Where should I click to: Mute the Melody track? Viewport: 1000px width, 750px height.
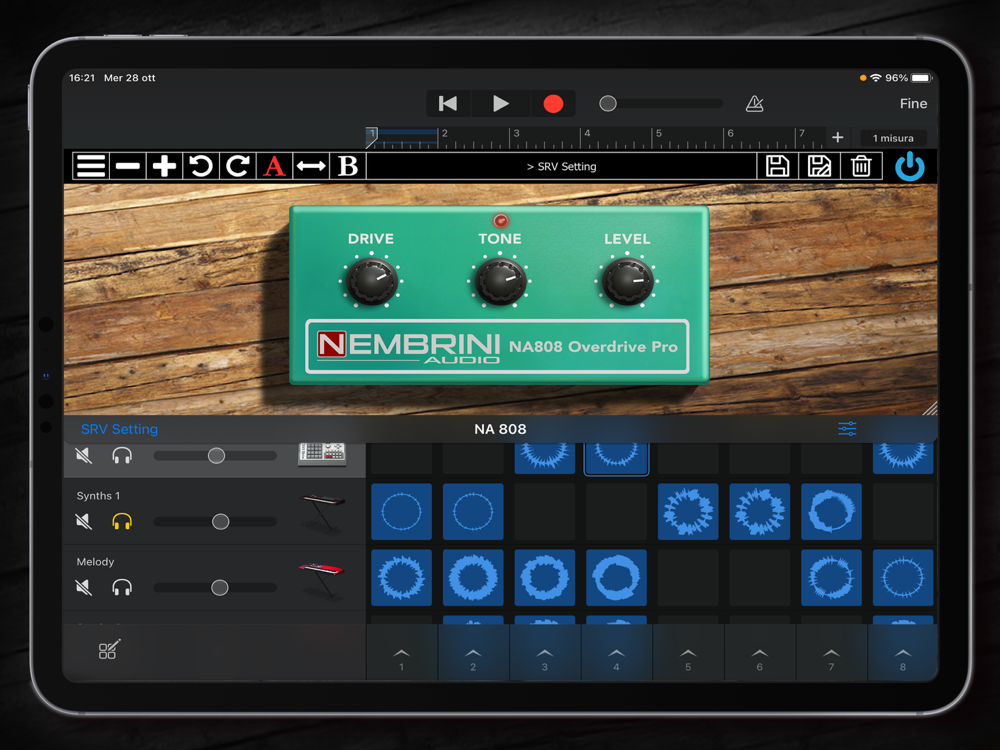84,587
